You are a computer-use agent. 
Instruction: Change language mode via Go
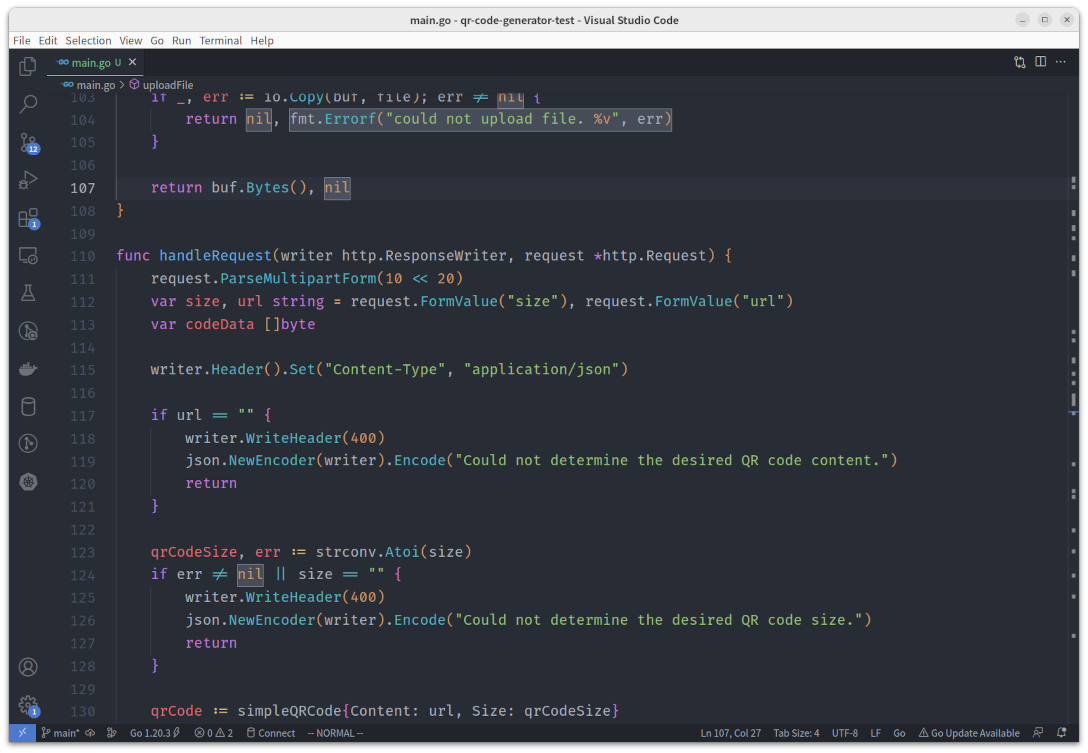pos(899,733)
